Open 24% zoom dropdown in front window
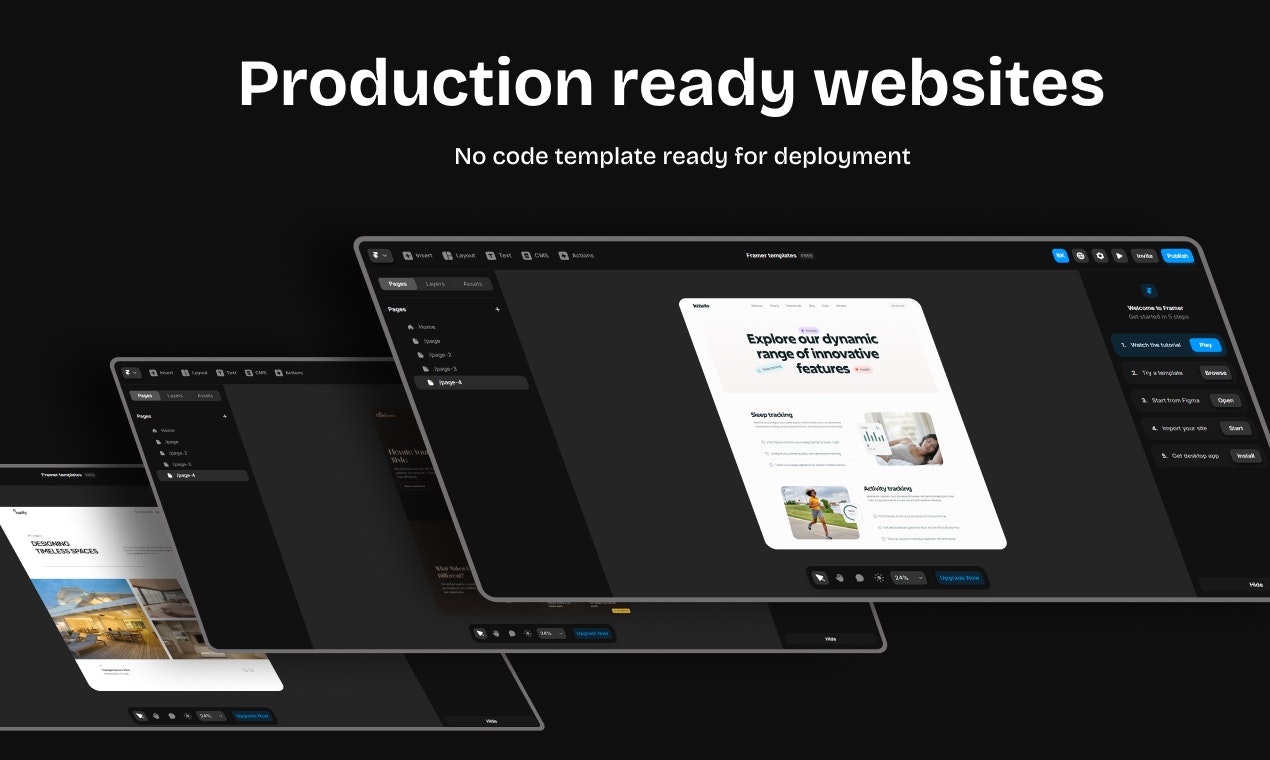 coord(908,578)
